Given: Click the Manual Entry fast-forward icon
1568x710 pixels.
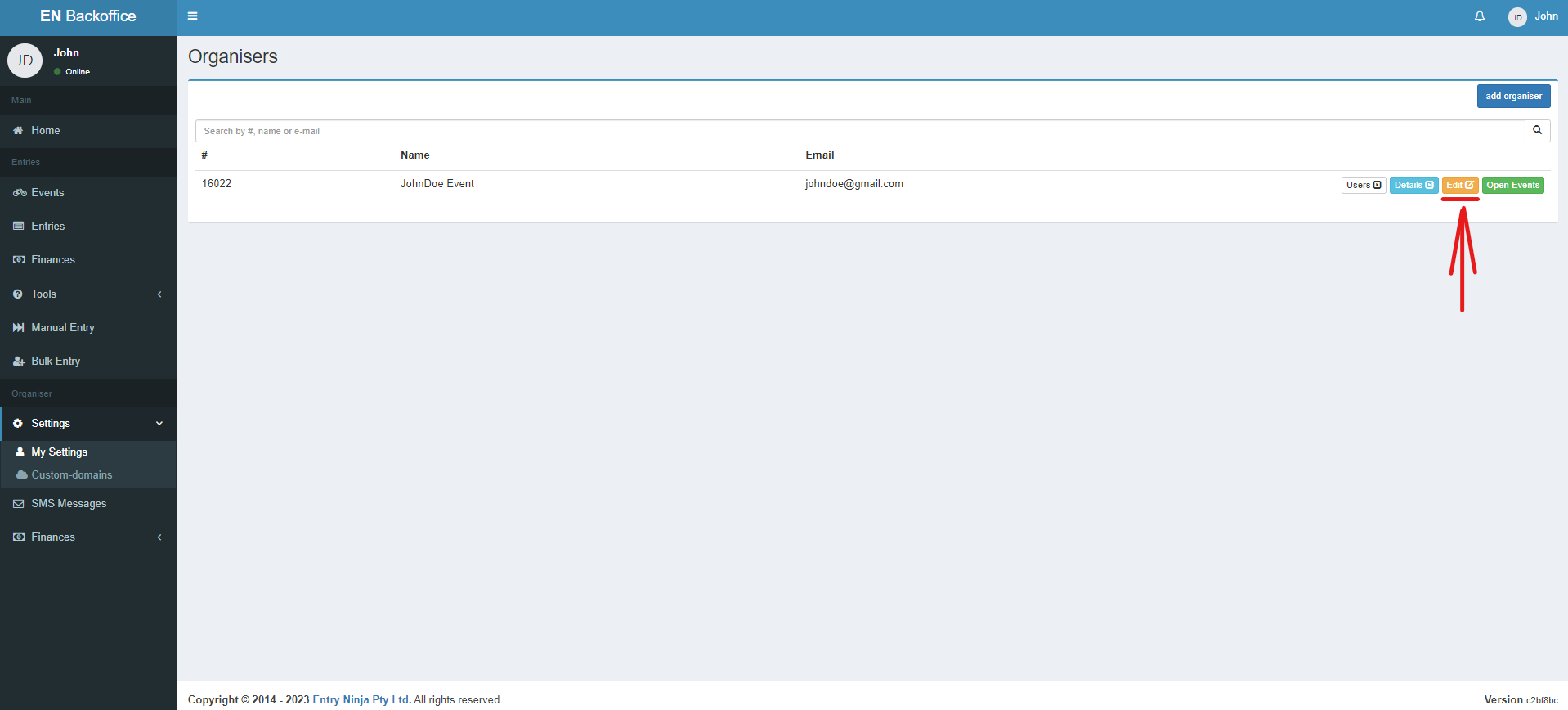Looking at the screenshot, I should pyautogui.click(x=19, y=328).
